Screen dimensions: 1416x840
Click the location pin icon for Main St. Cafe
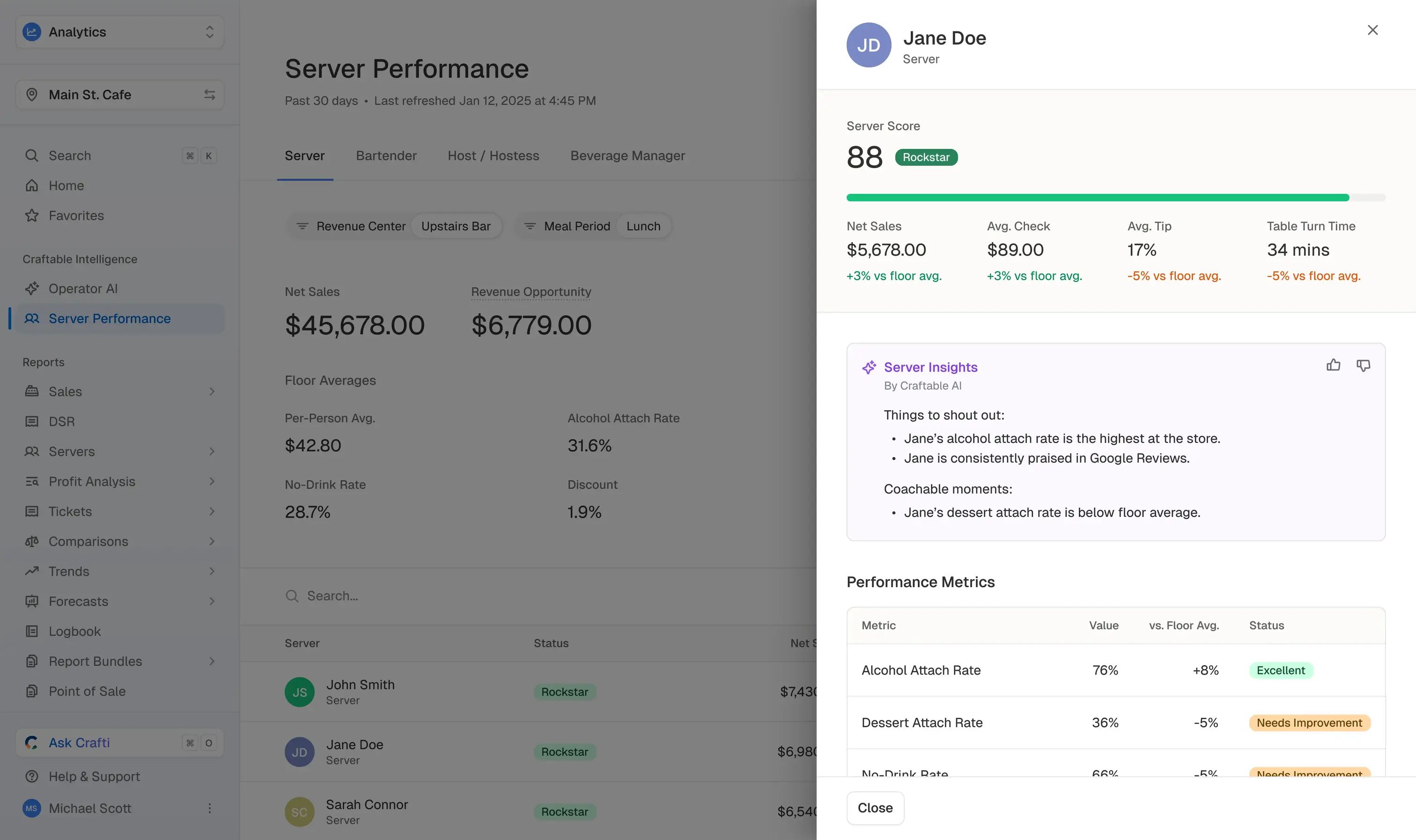32,95
